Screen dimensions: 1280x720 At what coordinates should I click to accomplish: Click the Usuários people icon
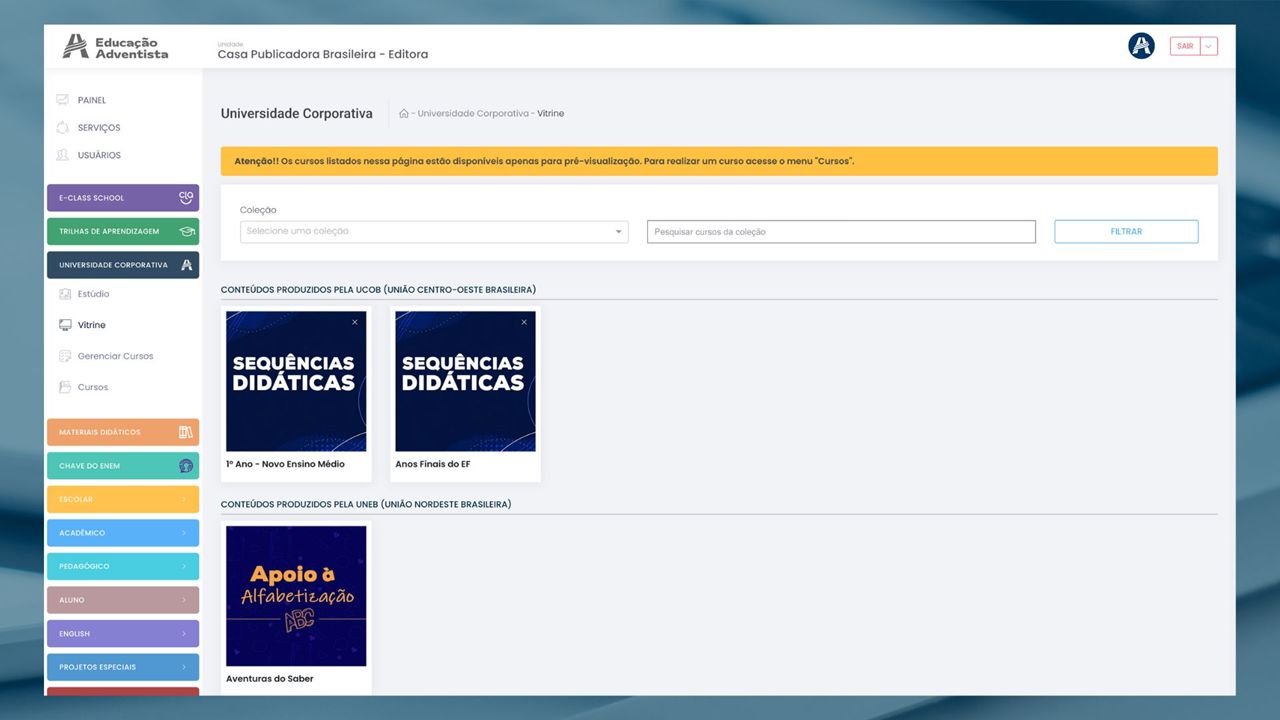coord(63,155)
